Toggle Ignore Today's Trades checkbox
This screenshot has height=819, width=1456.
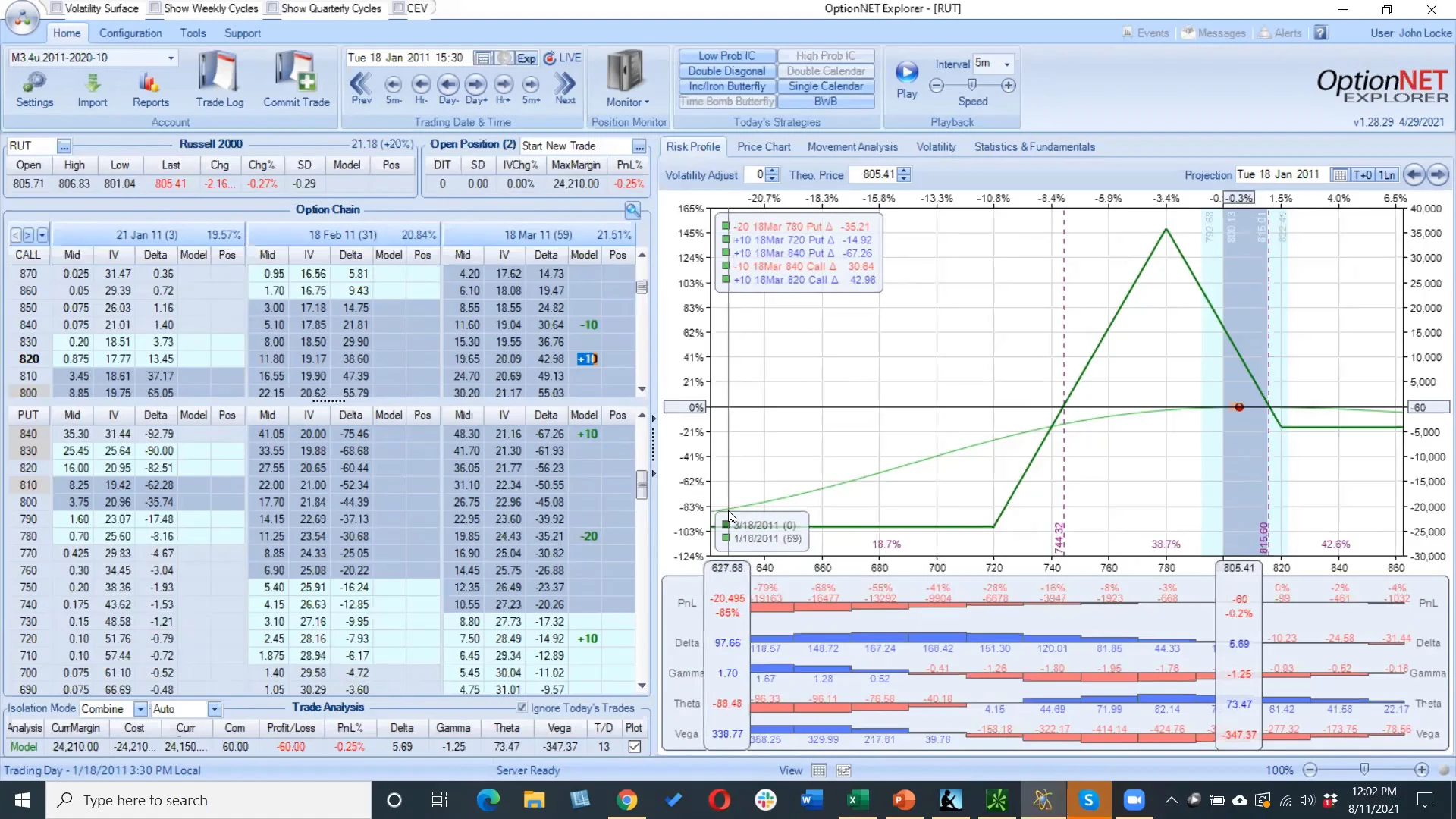(x=522, y=708)
